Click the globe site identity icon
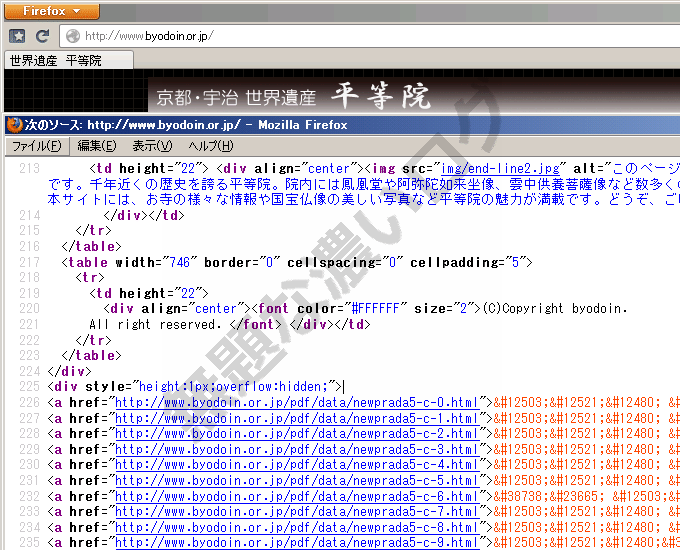Screen dimensions: 680x550 point(72,36)
